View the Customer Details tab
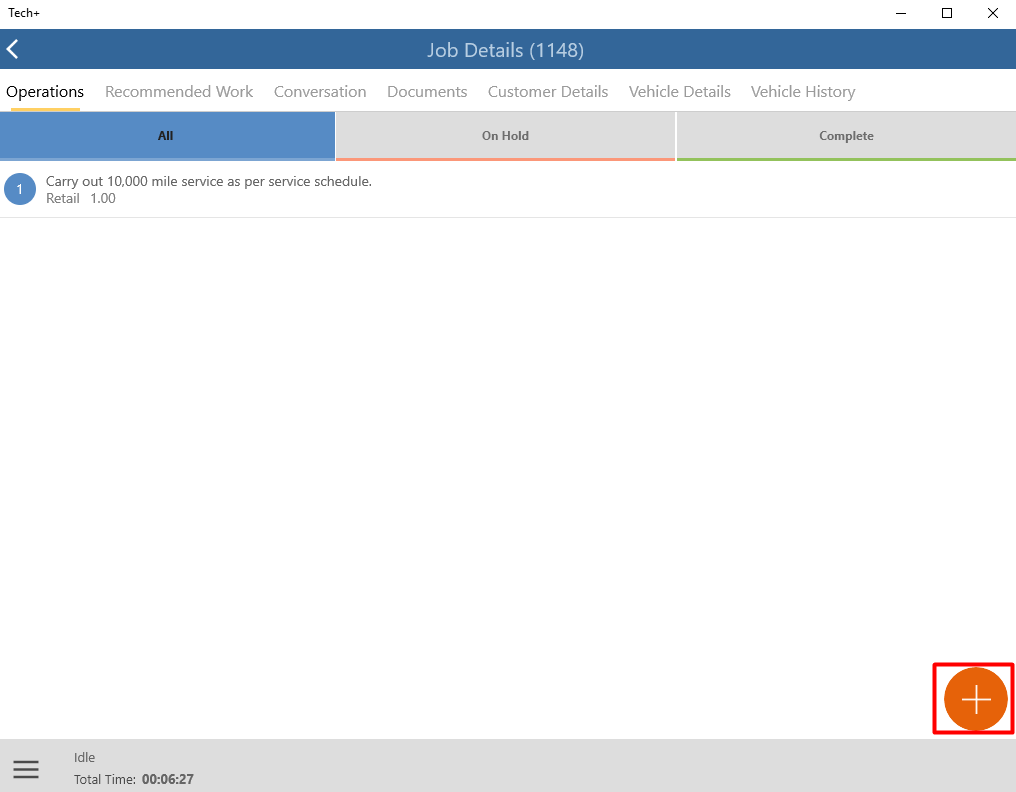This screenshot has height=792, width=1016. pos(548,92)
